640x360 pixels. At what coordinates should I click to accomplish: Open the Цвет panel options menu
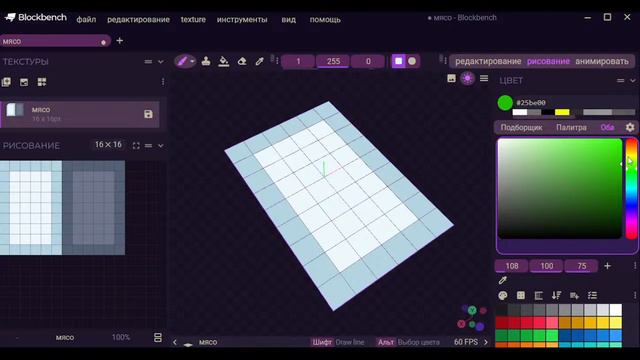pos(620,80)
